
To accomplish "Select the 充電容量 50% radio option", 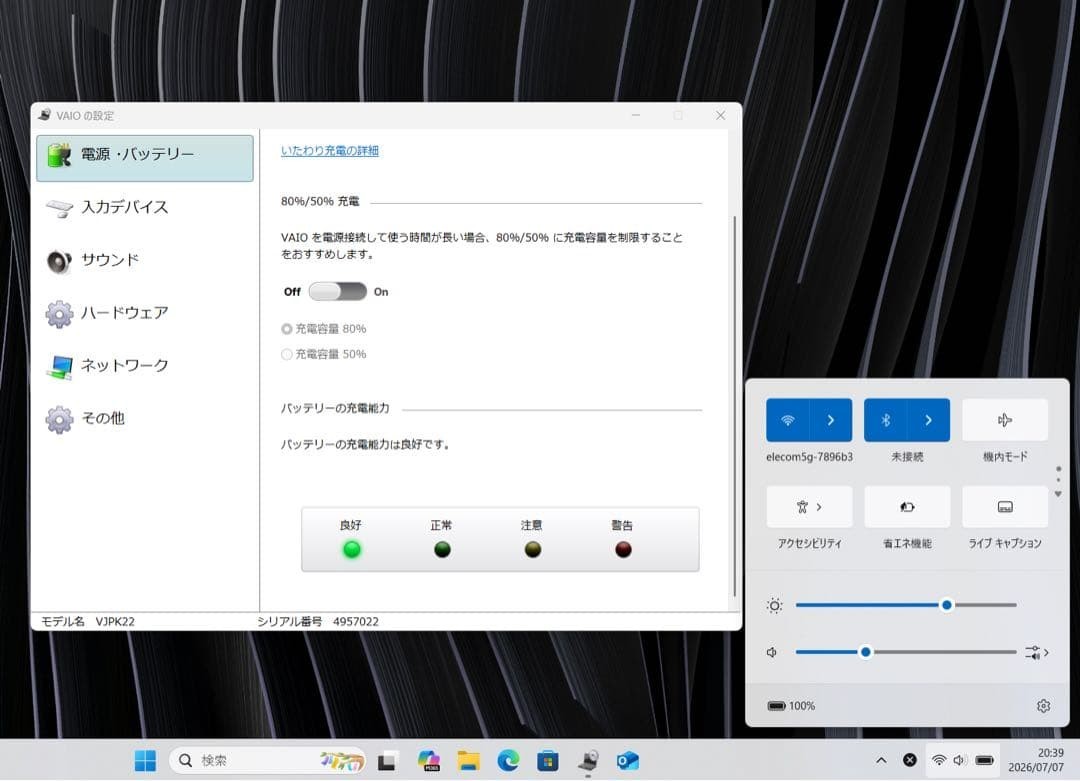I will 324,354.
